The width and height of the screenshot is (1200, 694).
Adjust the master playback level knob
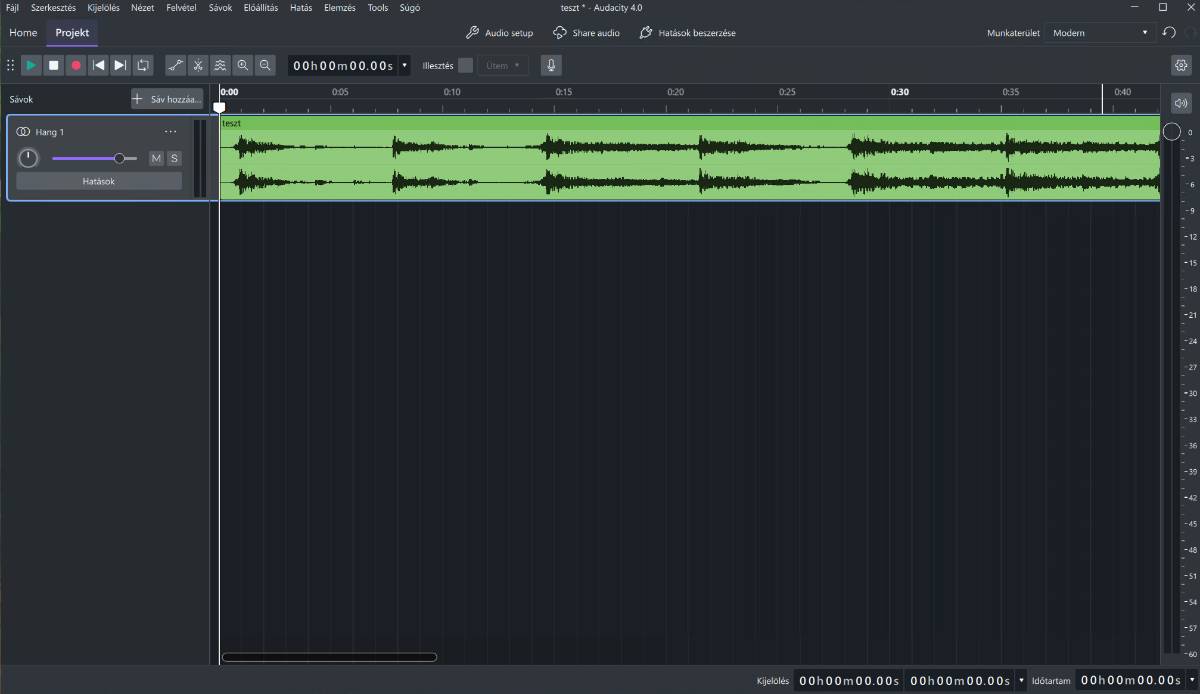click(x=1171, y=132)
